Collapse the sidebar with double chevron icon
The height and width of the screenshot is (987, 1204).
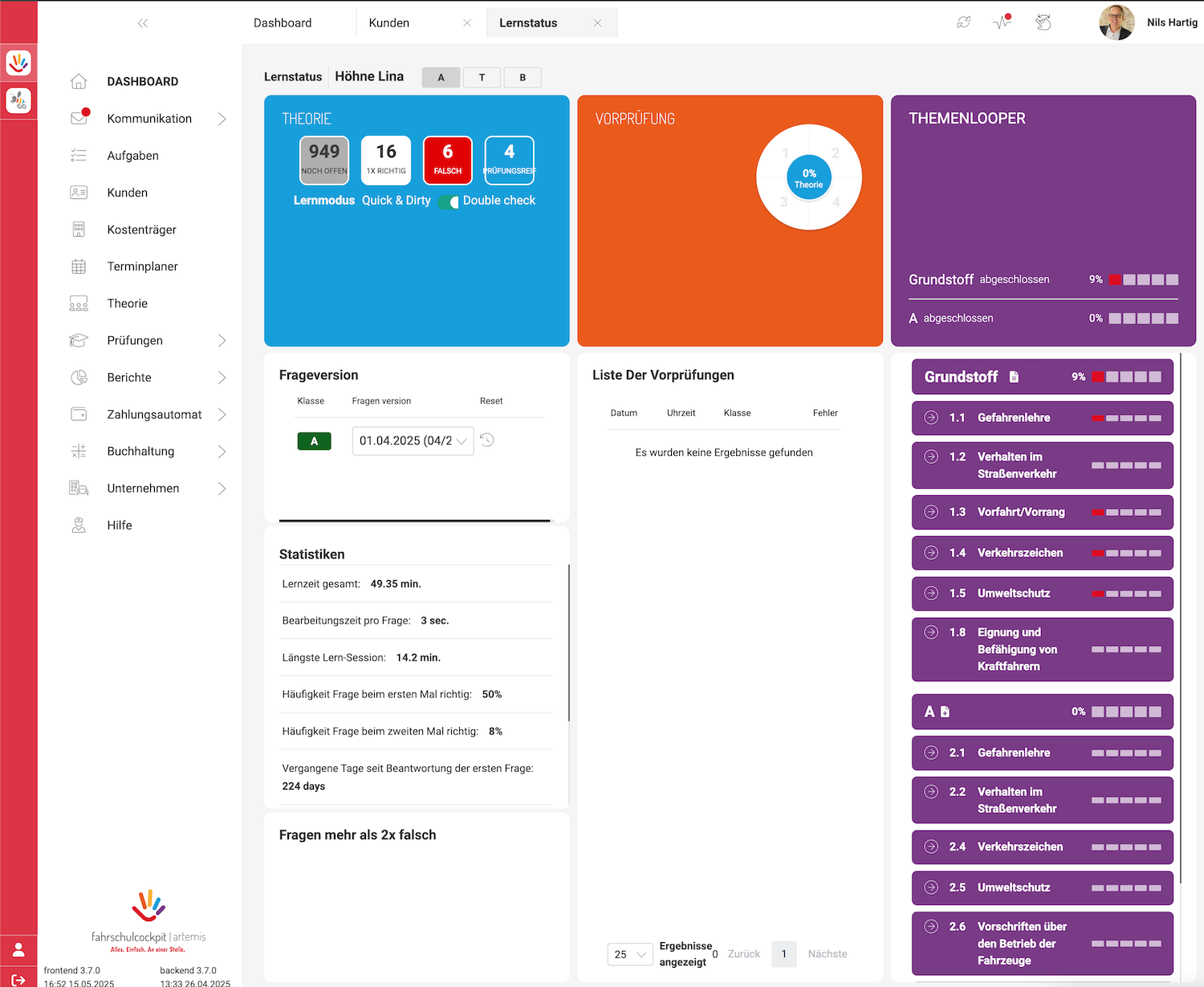pos(143,23)
